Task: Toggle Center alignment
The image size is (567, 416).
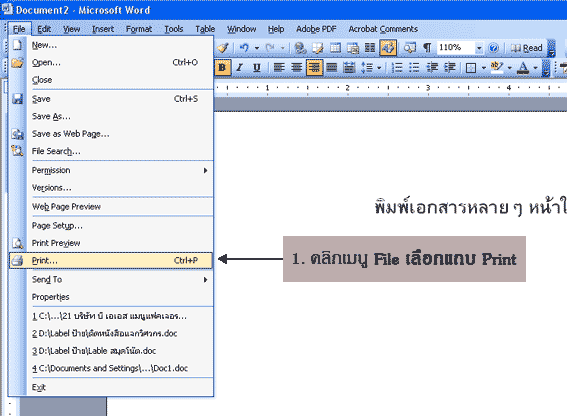Action: [297, 67]
